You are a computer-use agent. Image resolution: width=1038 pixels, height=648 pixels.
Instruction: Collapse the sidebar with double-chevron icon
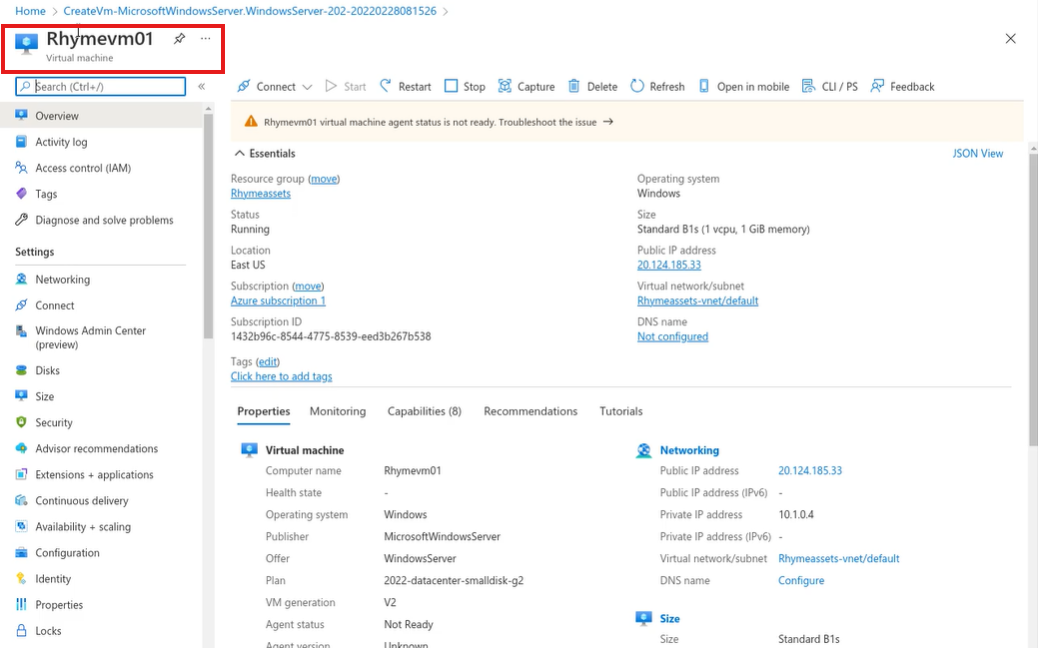click(x=201, y=86)
